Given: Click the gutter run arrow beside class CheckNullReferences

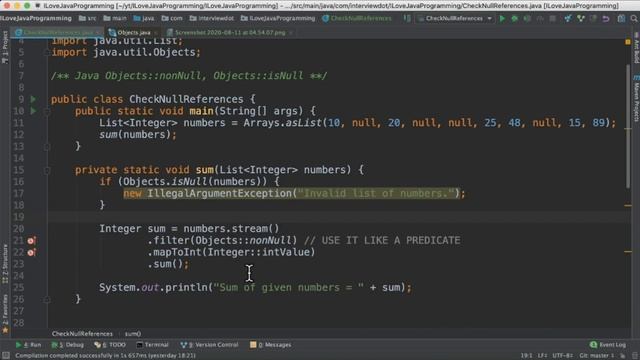Looking at the screenshot, I should click(33, 99).
